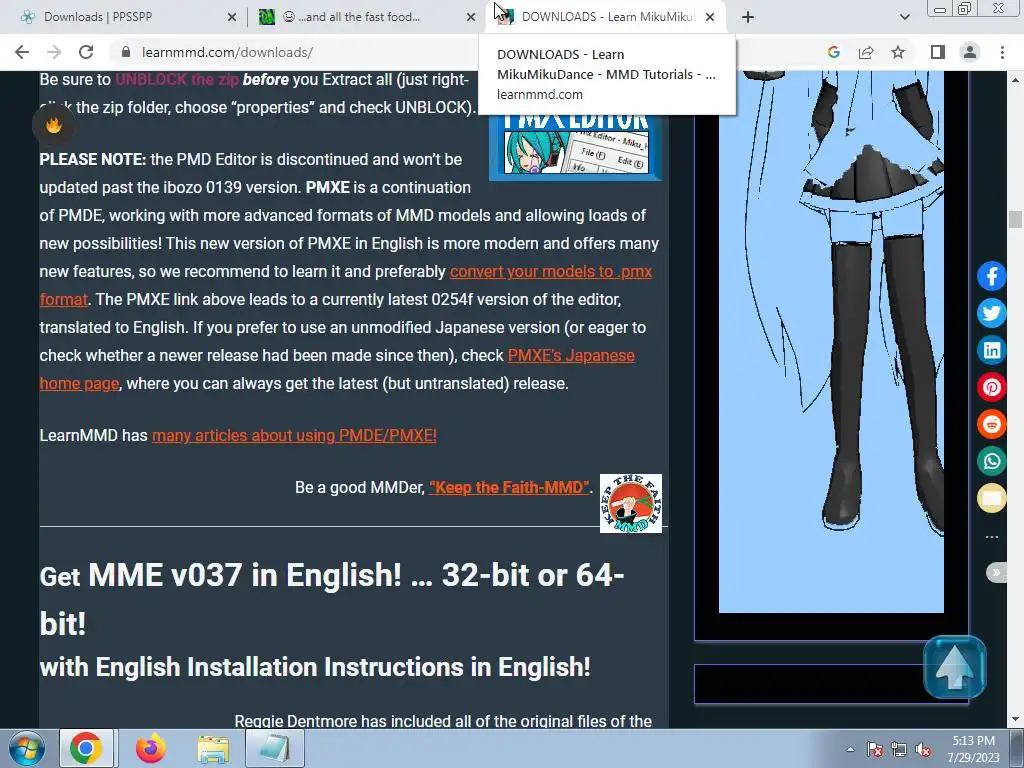This screenshot has height=768, width=1024.
Task: Launch Firefox from the taskbar
Action: [150, 748]
